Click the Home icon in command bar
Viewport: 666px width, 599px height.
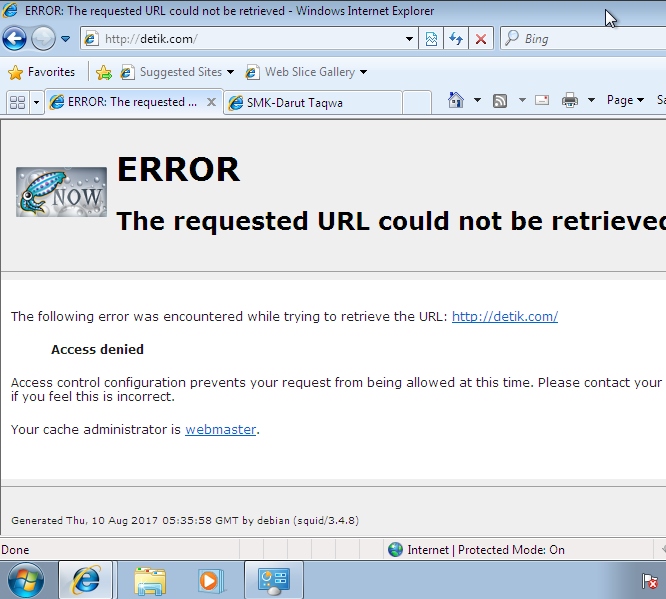[x=456, y=100]
